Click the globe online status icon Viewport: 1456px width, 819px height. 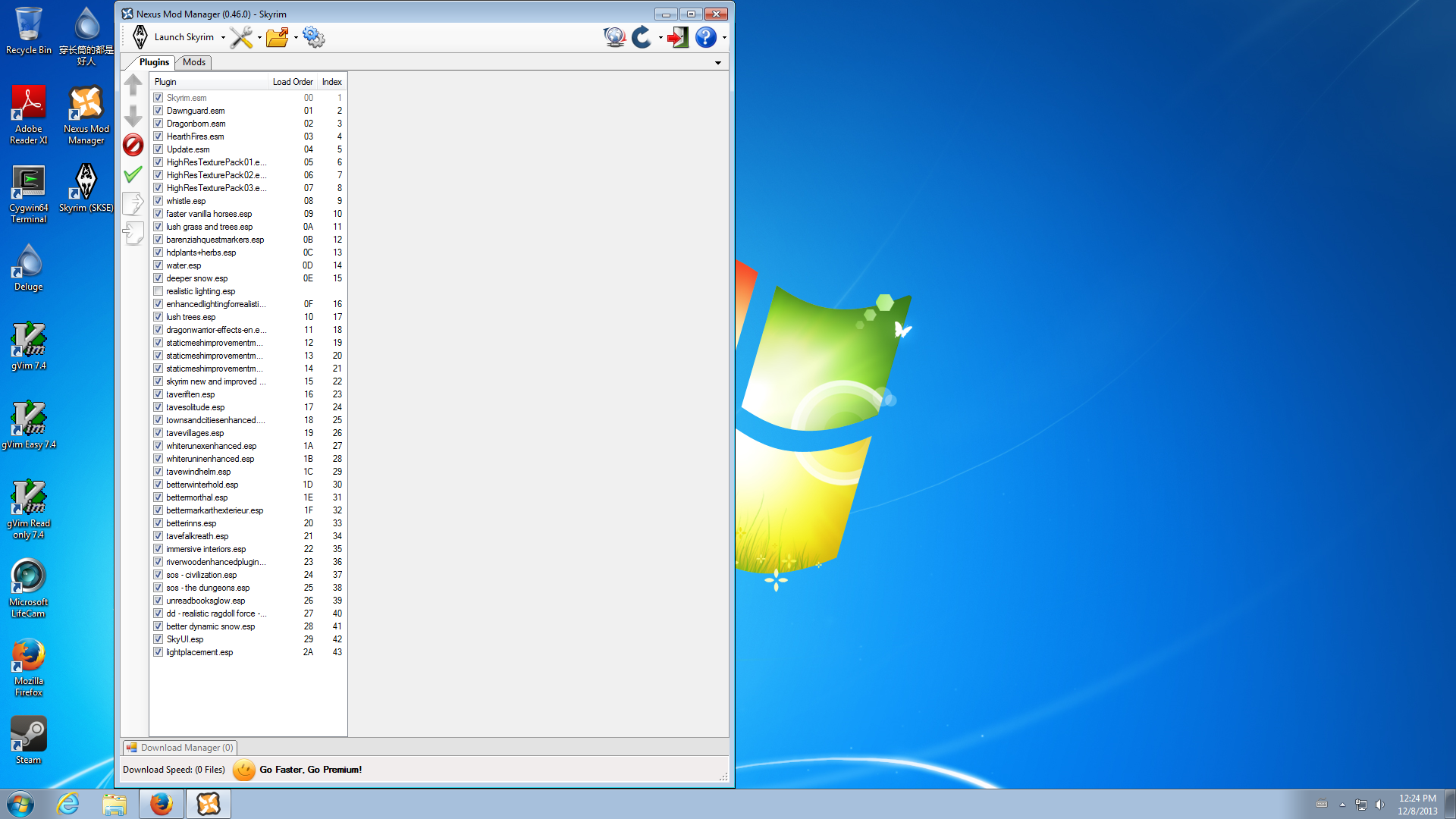coord(614,36)
